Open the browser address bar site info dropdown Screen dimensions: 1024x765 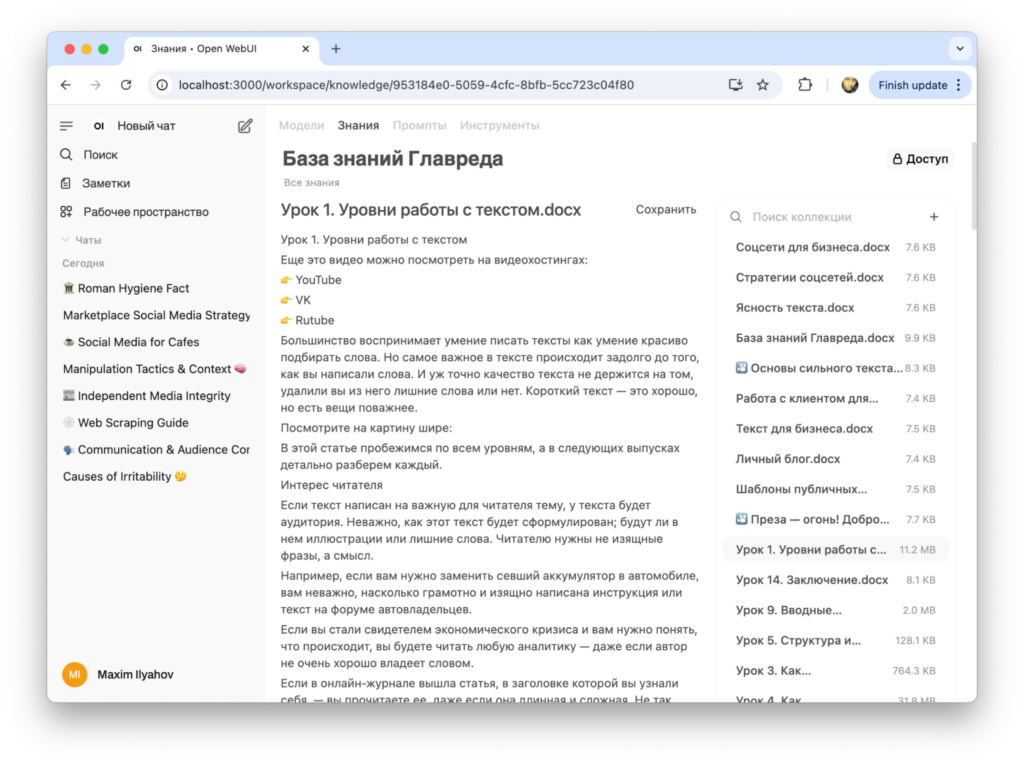pyautogui.click(x=161, y=85)
